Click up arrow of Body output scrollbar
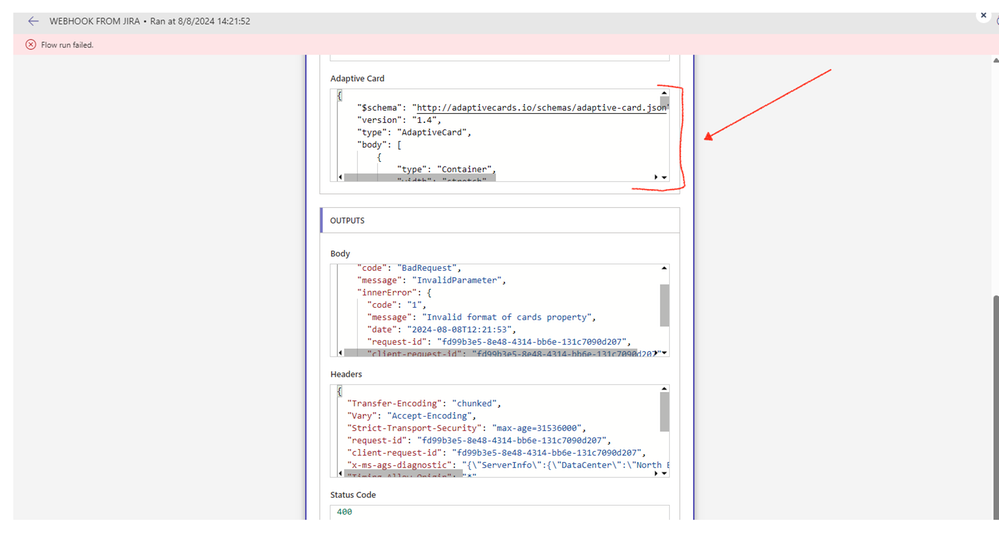 tap(664, 268)
